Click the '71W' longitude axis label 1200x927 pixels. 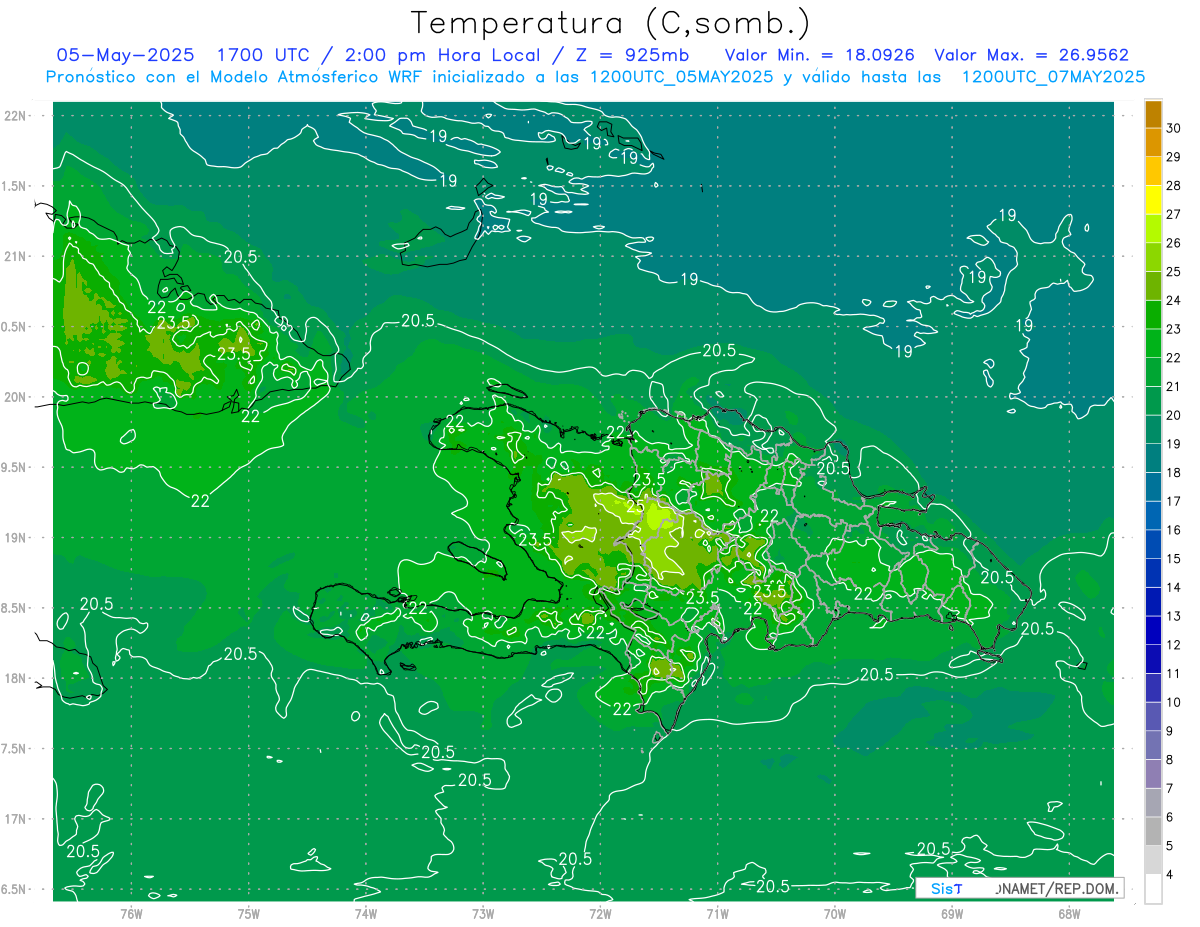tap(717, 913)
